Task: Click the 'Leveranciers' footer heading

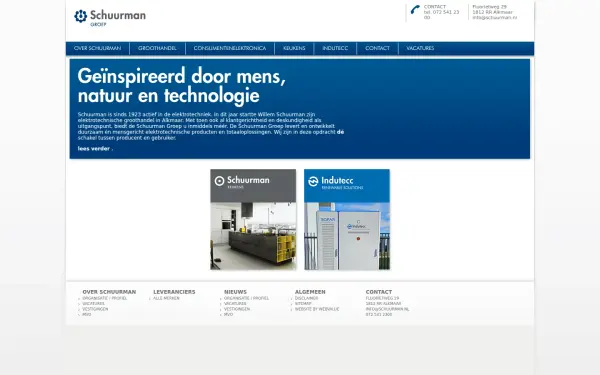Action: coord(174,292)
